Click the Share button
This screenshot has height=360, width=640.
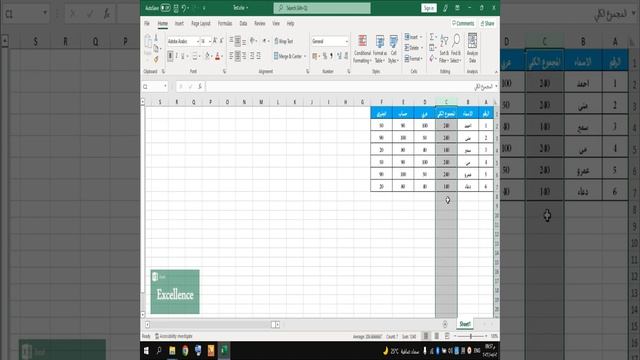click(x=487, y=24)
